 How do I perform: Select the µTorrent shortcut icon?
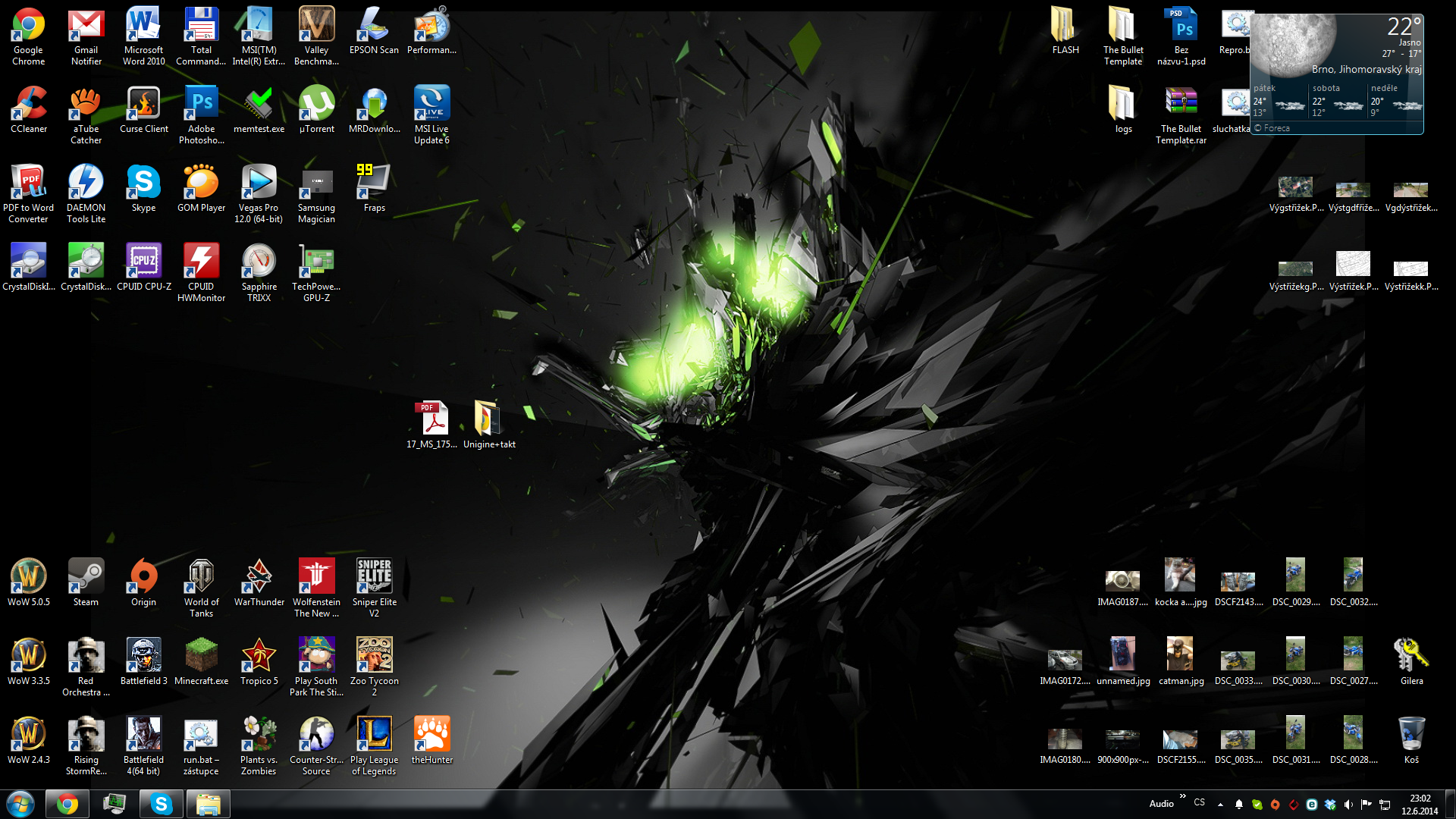point(316,104)
